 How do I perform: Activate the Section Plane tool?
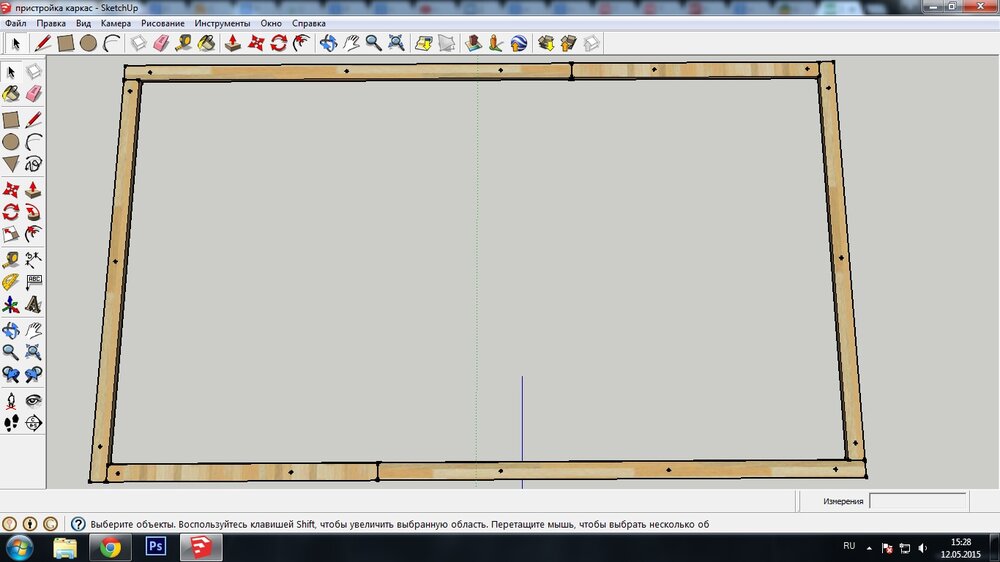[33, 423]
